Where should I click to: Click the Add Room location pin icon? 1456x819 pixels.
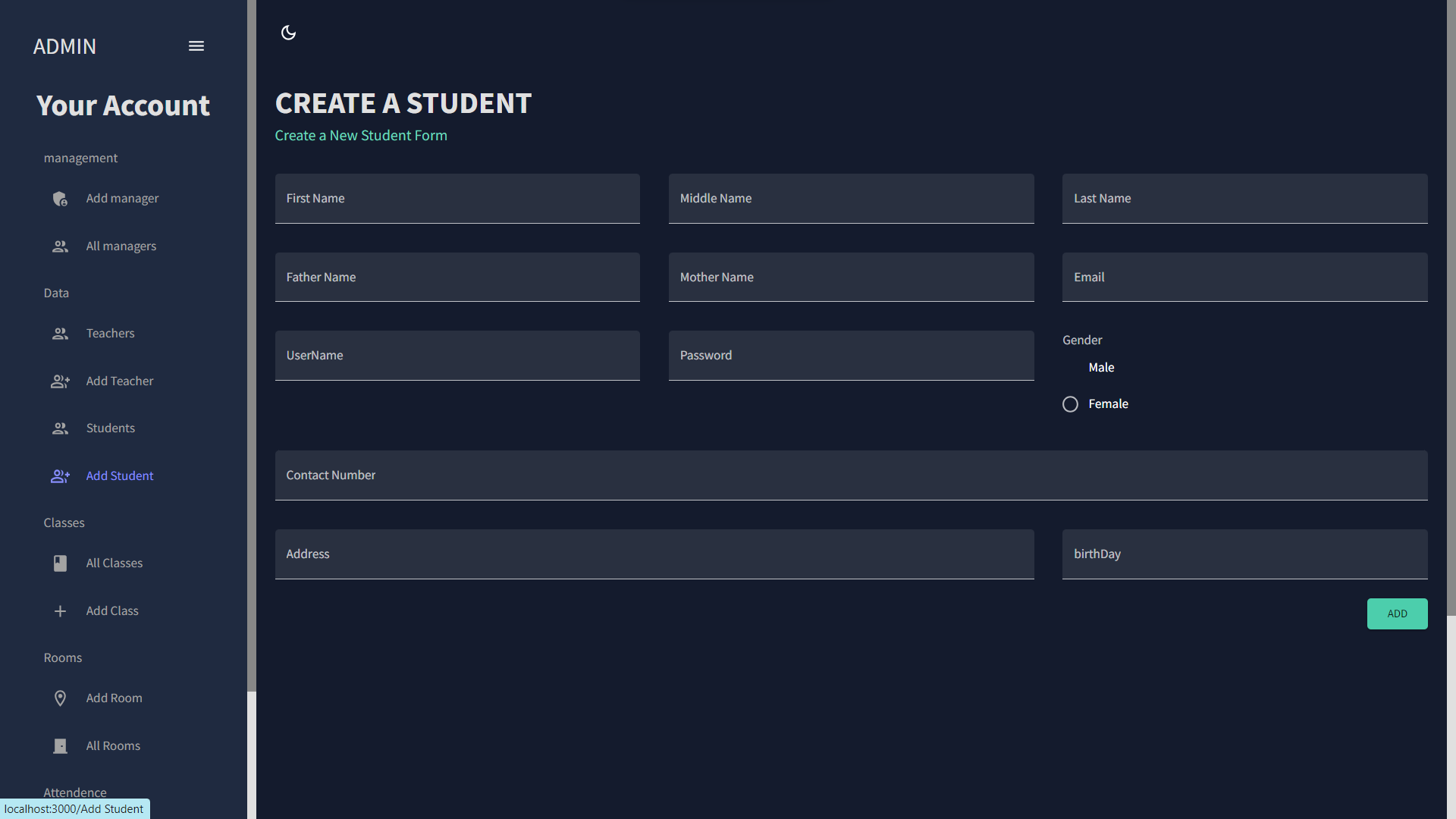click(x=60, y=698)
